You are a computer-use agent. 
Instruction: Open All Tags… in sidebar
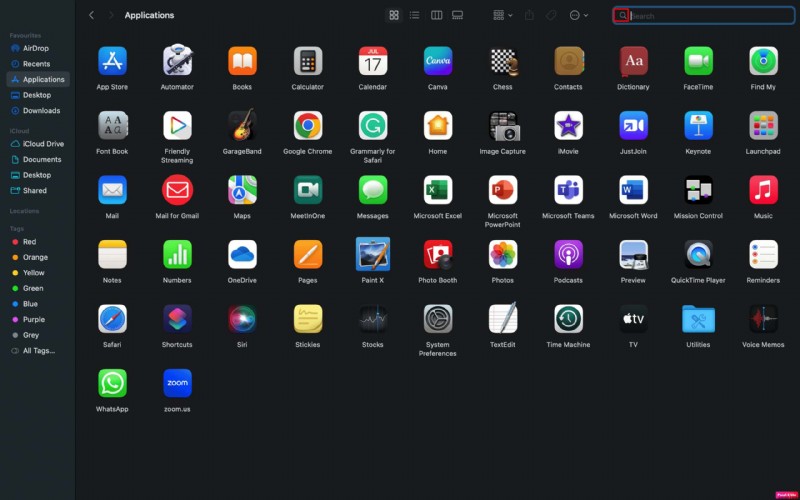click(x=38, y=351)
